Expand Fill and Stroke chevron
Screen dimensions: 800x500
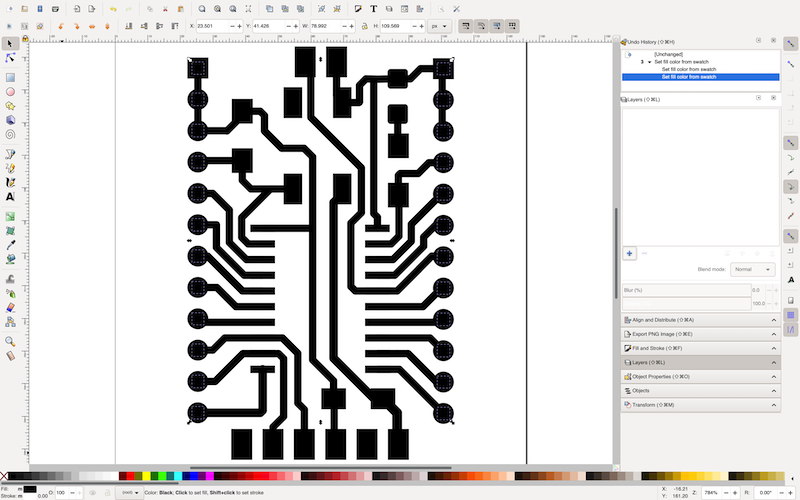[773, 348]
